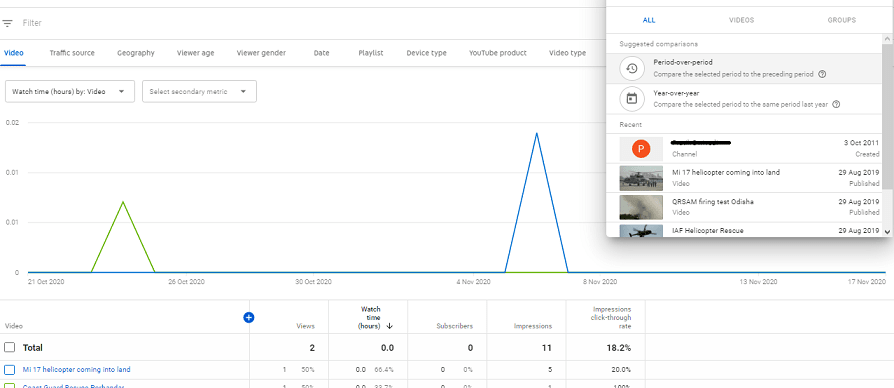Open help for Year-over-year comparison
Screen dimensions: 894x388
pos(835,104)
